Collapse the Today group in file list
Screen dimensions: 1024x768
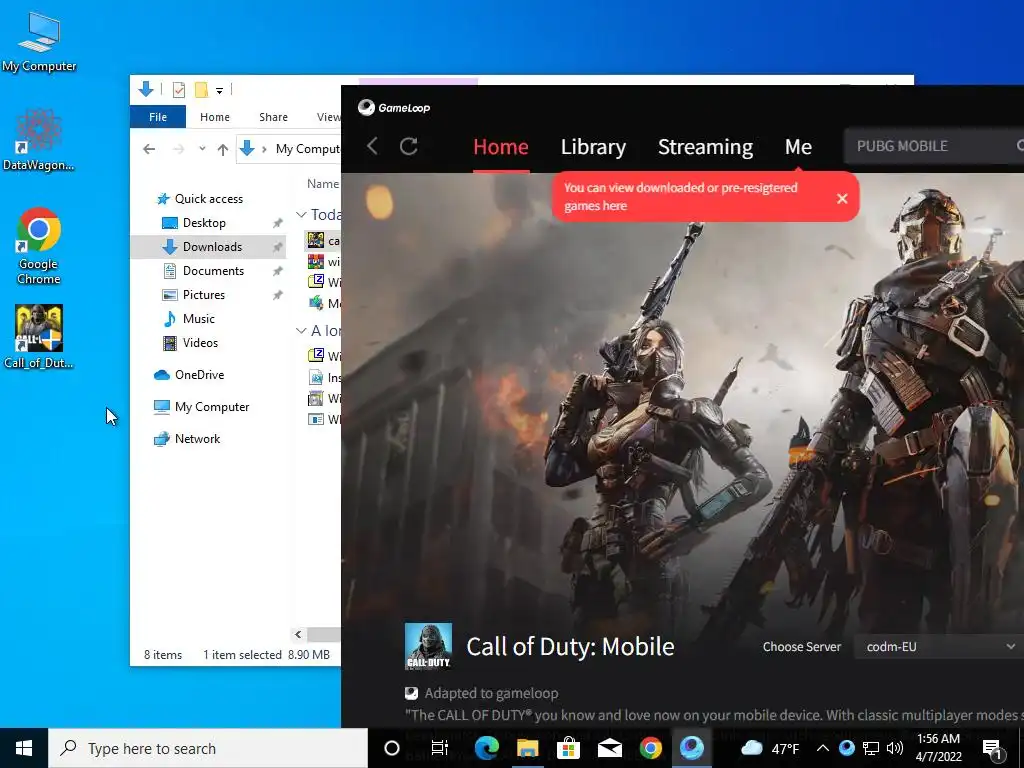pos(301,215)
